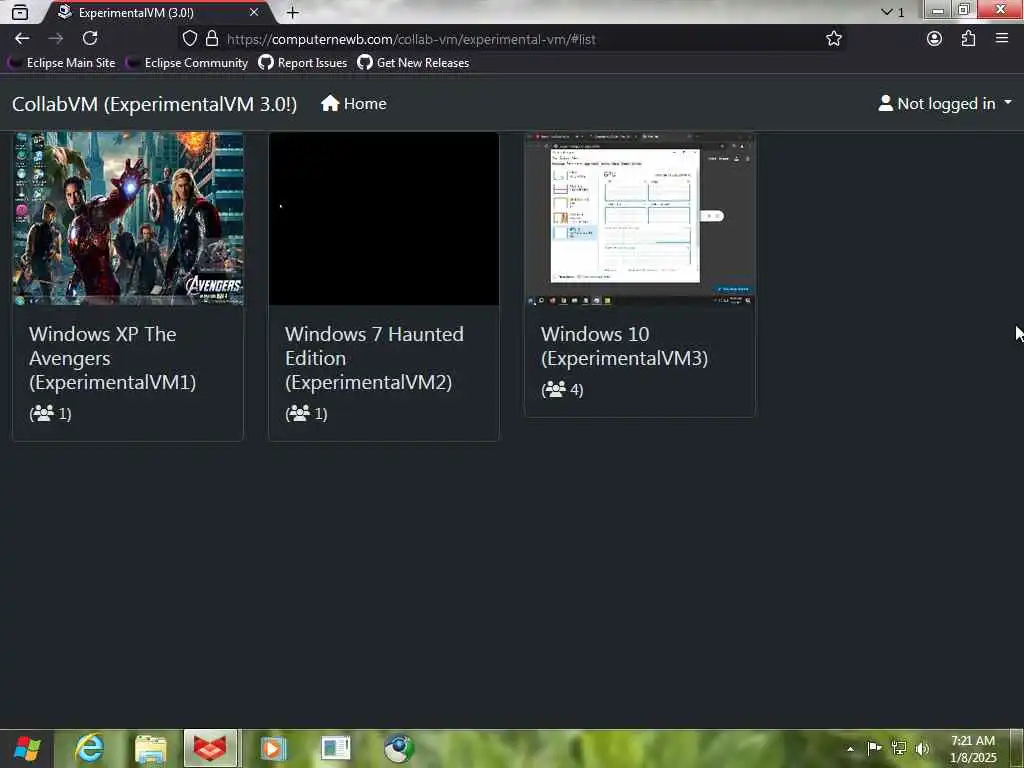The height and width of the screenshot is (768, 1024).
Task: Click the tab overview icon at top-left
Action: click(x=20, y=12)
